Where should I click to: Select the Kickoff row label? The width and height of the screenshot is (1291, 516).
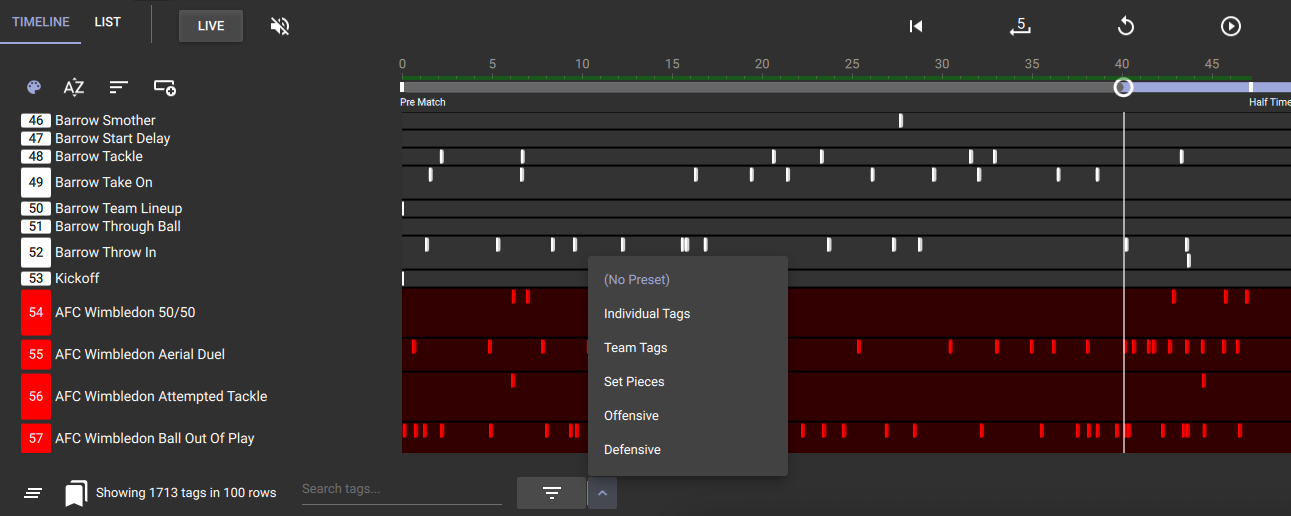click(x=77, y=278)
